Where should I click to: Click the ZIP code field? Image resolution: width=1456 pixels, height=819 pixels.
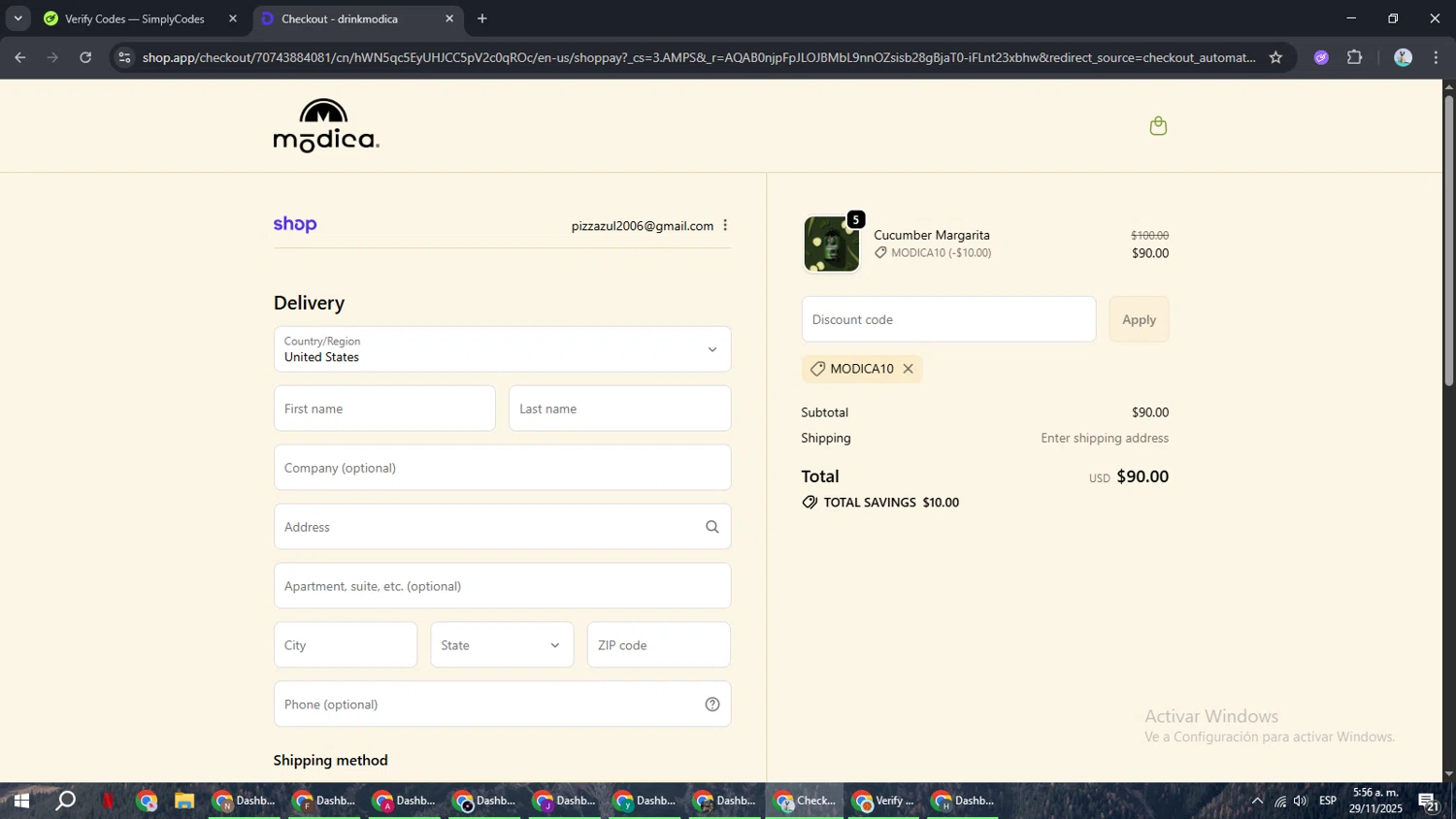pos(658,645)
